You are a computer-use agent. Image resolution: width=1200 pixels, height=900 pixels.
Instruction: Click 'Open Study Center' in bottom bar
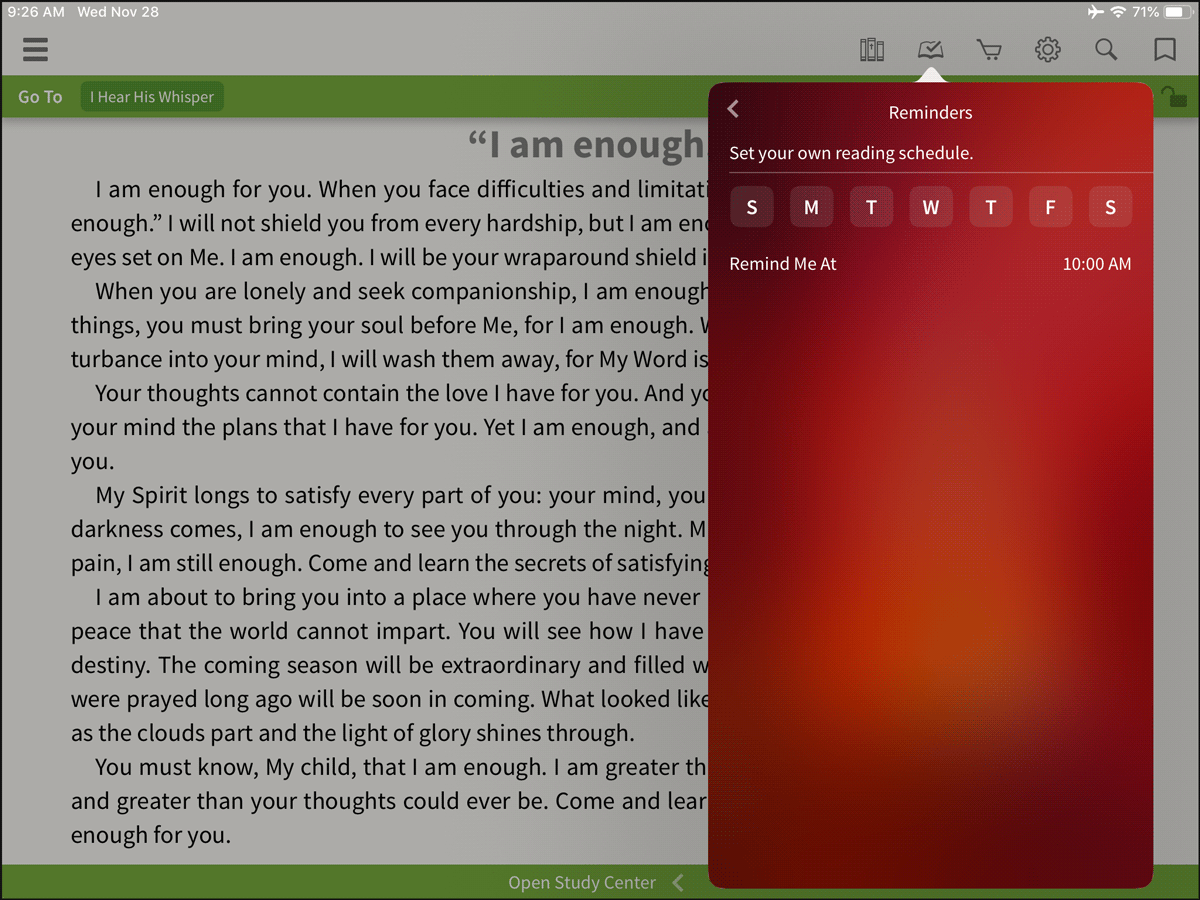pos(582,883)
